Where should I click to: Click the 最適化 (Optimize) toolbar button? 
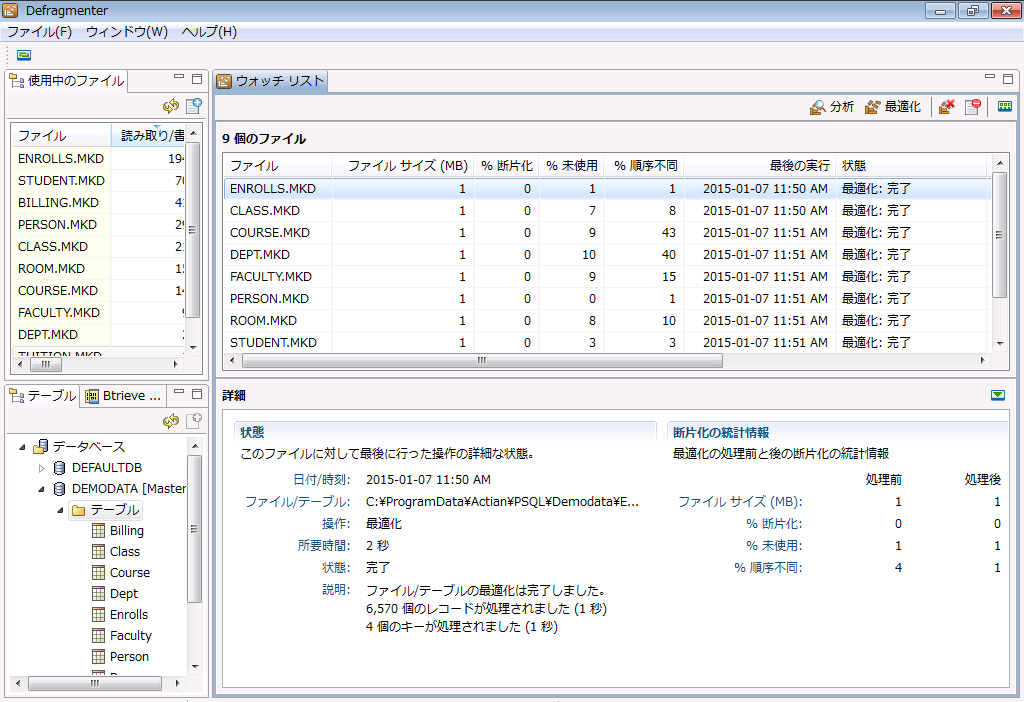tap(893, 107)
